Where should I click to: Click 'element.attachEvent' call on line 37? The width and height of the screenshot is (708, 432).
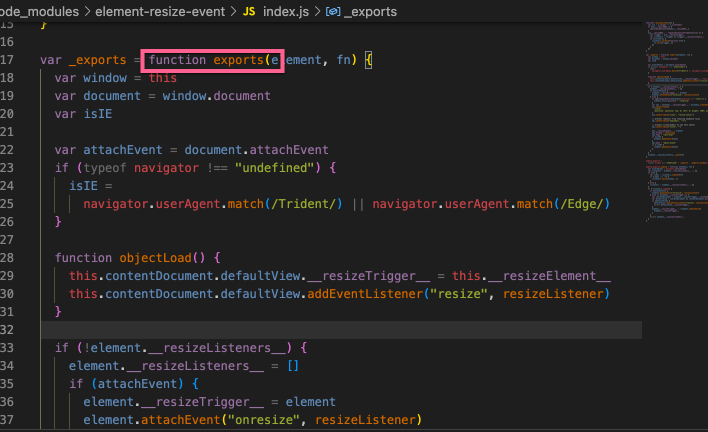click(151, 420)
